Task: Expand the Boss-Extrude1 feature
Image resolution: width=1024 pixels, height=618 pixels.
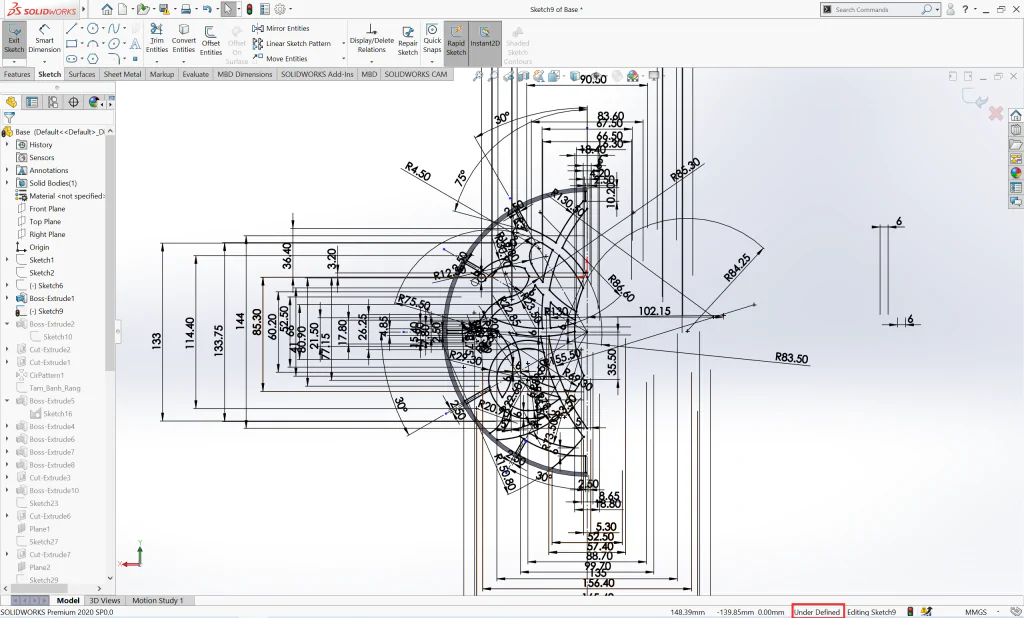Action: point(7,298)
